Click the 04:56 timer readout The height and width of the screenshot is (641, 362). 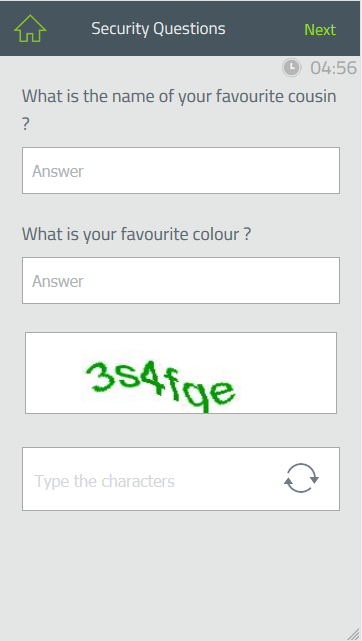tap(333, 68)
